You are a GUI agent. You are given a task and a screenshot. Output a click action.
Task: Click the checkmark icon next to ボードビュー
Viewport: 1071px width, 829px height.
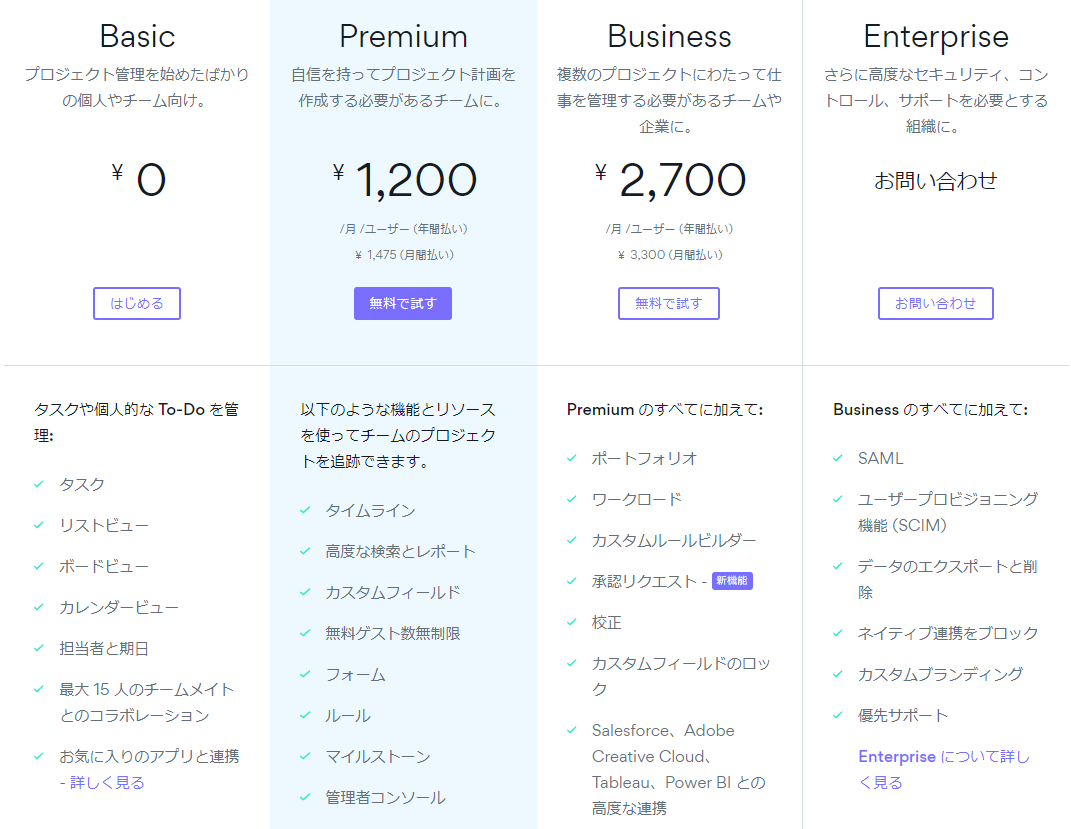click(39, 566)
